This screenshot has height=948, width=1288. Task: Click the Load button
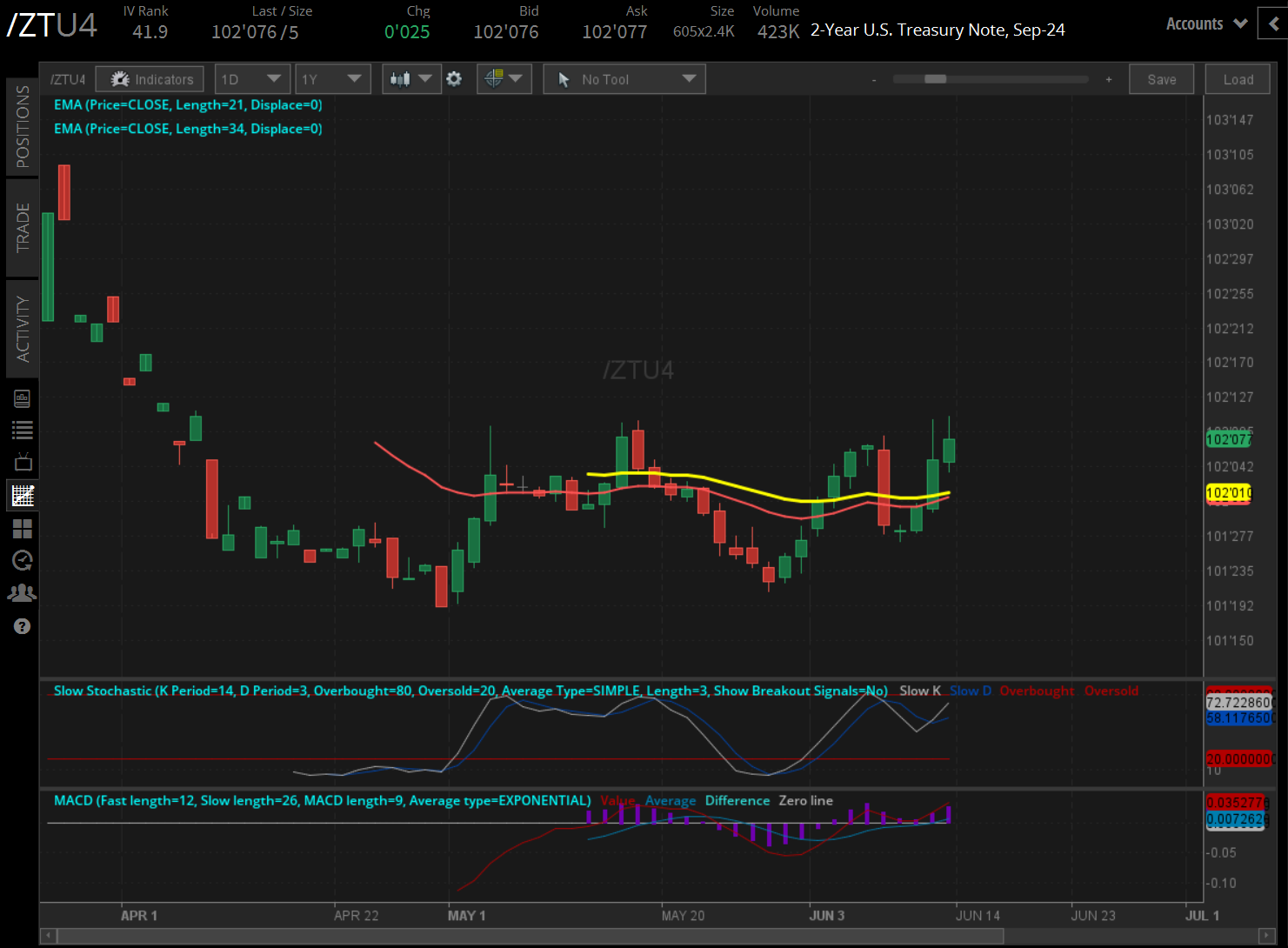click(x=1238, y=79)
